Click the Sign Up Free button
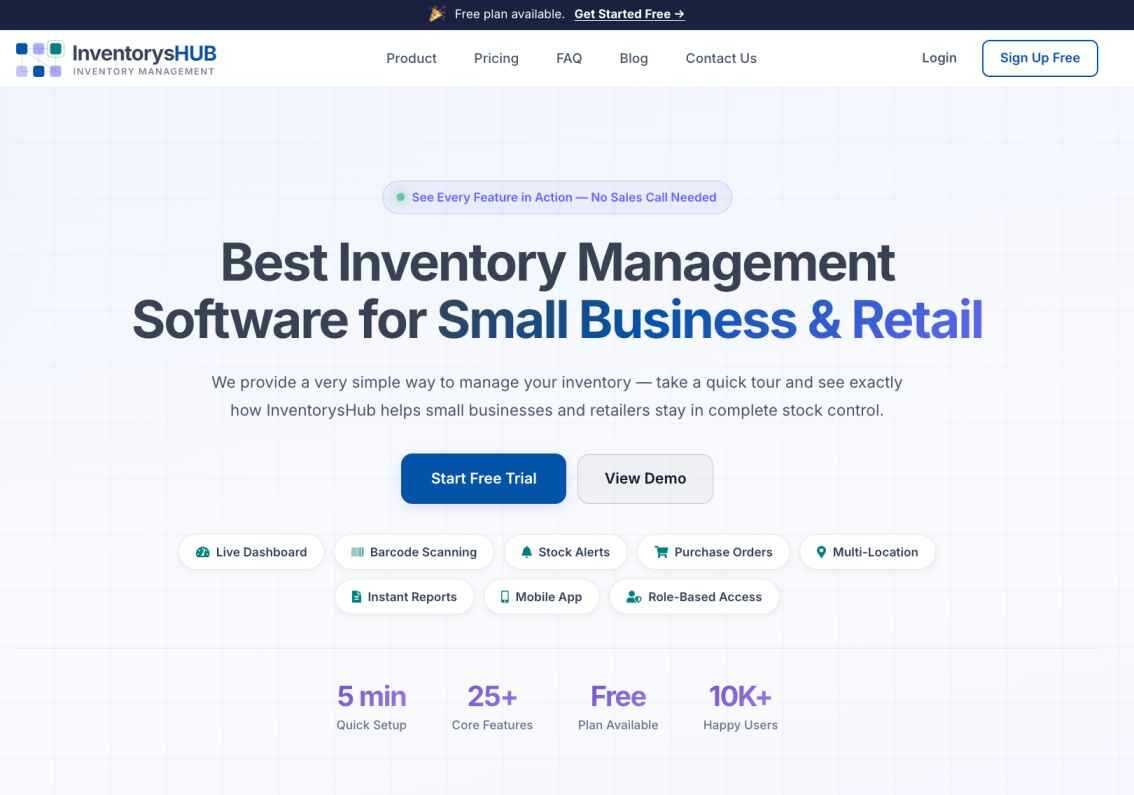Screen dimensions: 1134x795 pos(1039,58)
